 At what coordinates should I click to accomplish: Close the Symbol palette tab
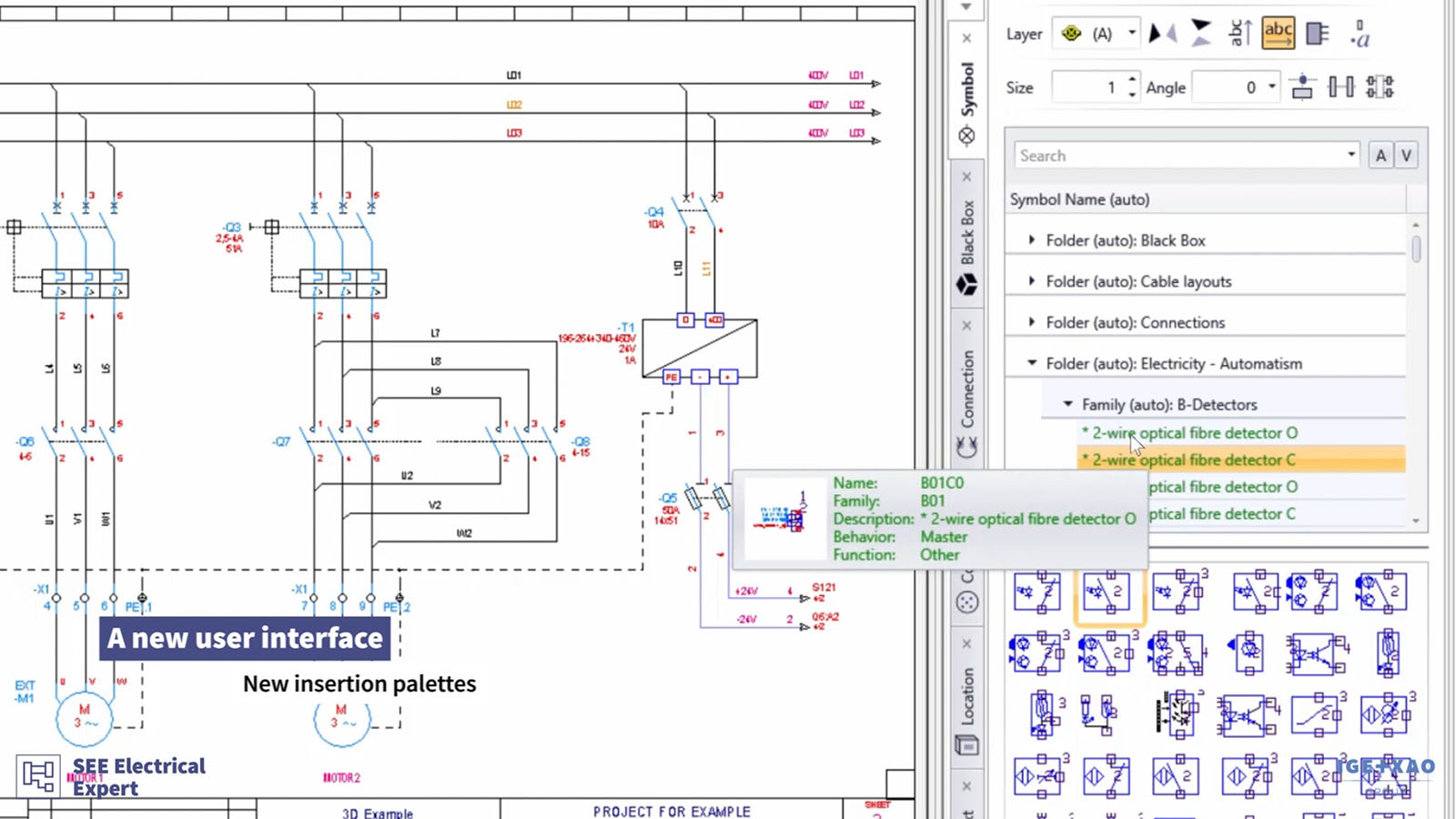click(967, 38)
